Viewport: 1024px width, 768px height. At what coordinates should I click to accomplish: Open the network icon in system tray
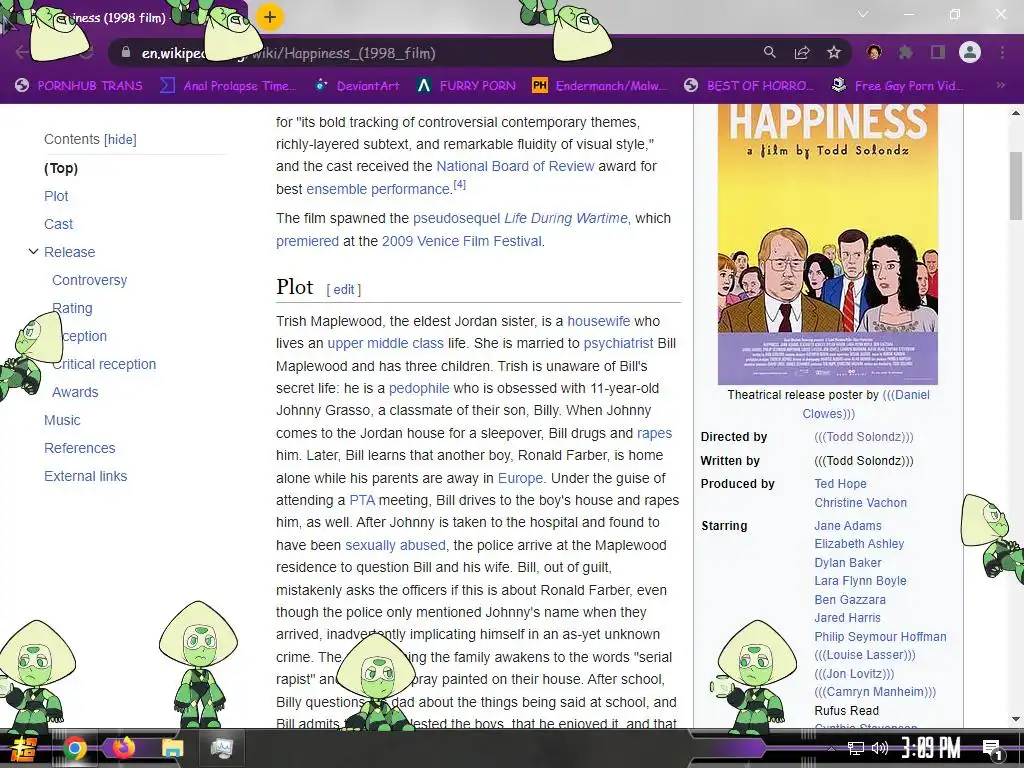855,748
